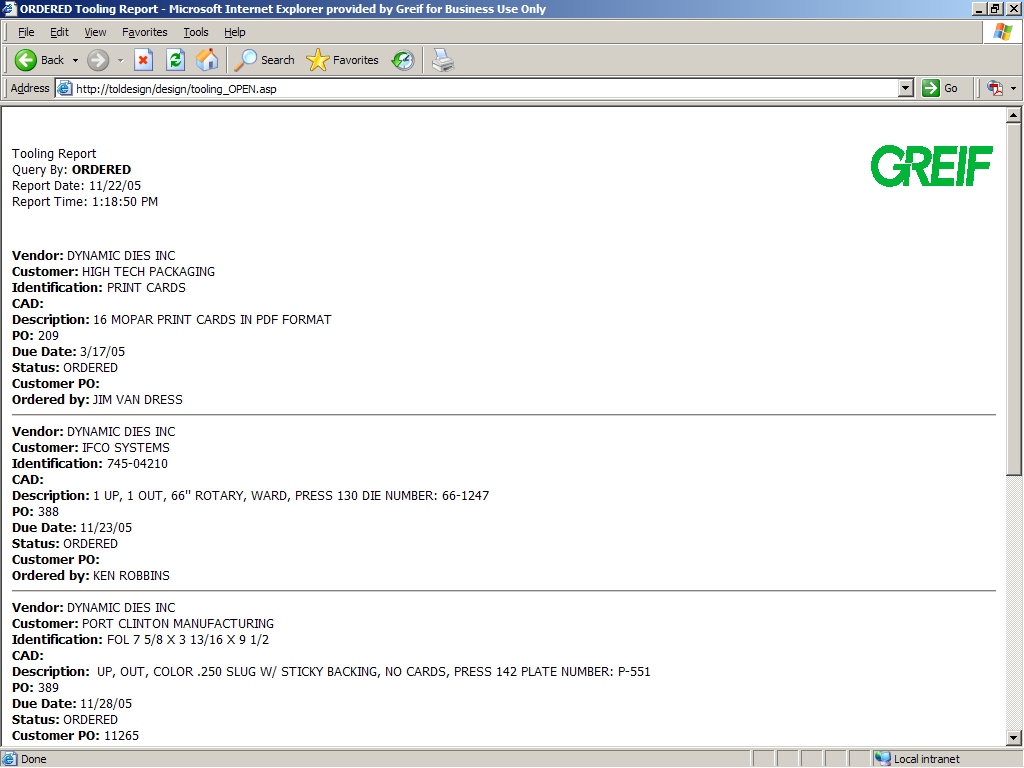Click the Back arrow button
The height and width of the screenshot is (768, 1024).
point(39,60)
